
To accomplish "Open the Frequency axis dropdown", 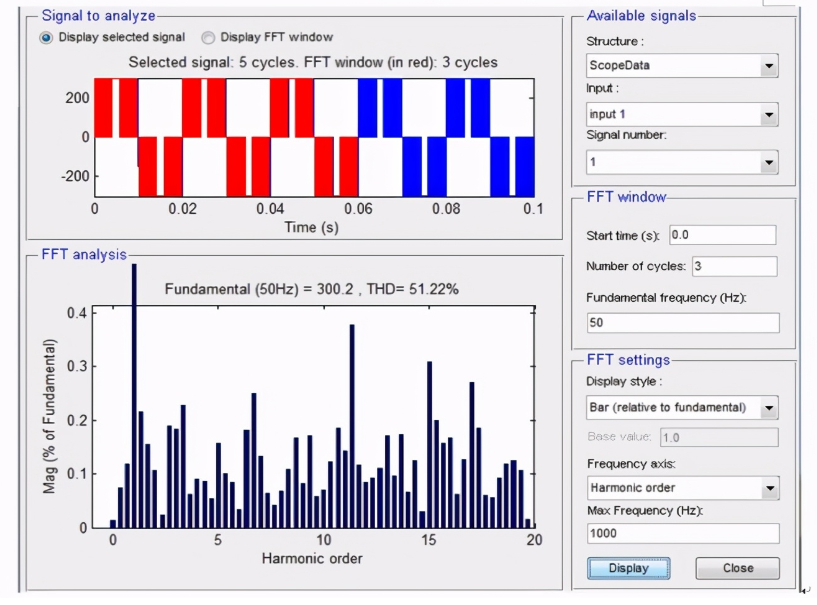I will [683, 488].
